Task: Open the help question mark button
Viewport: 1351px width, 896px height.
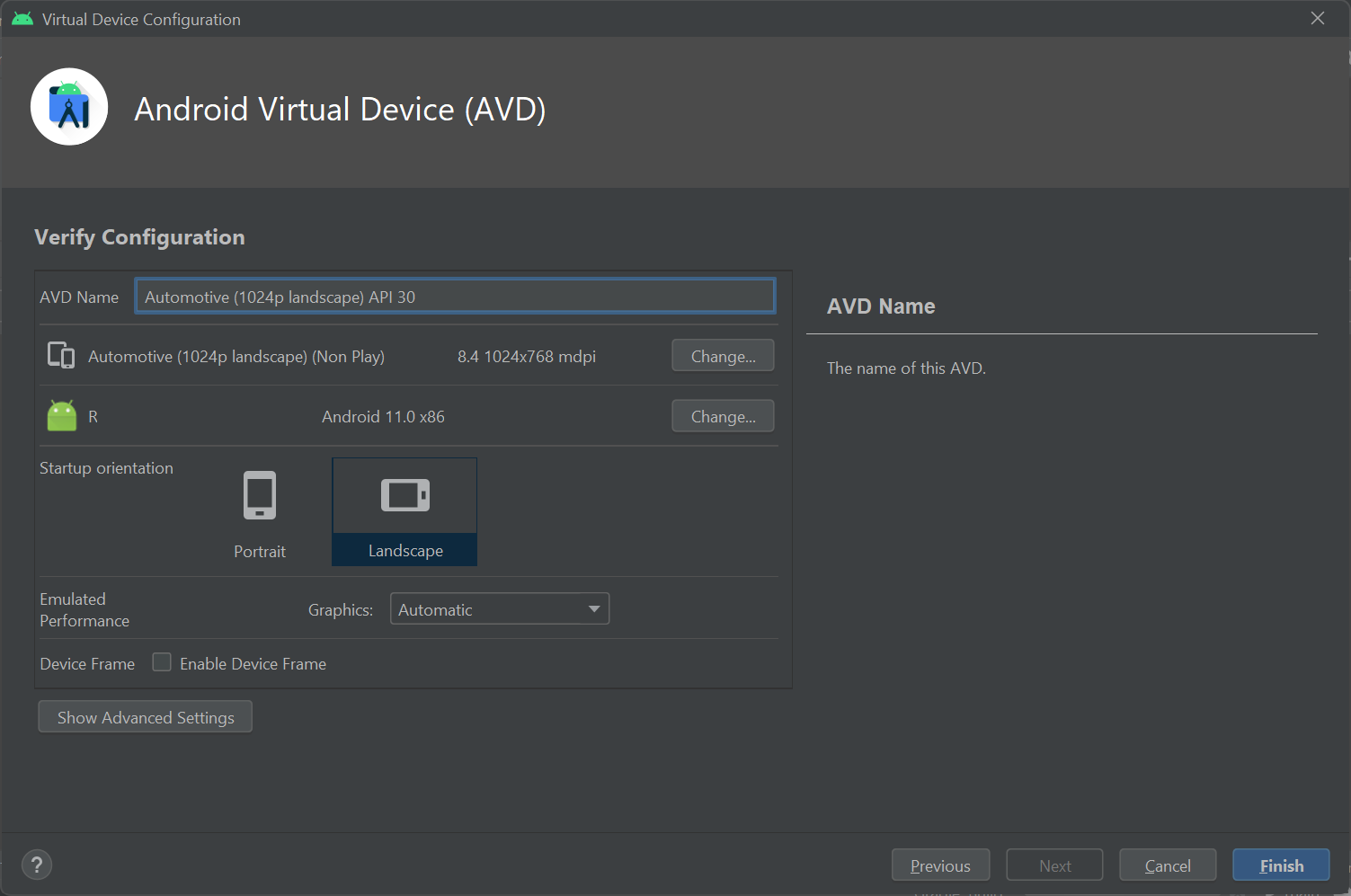Action: tap(37, 865)
